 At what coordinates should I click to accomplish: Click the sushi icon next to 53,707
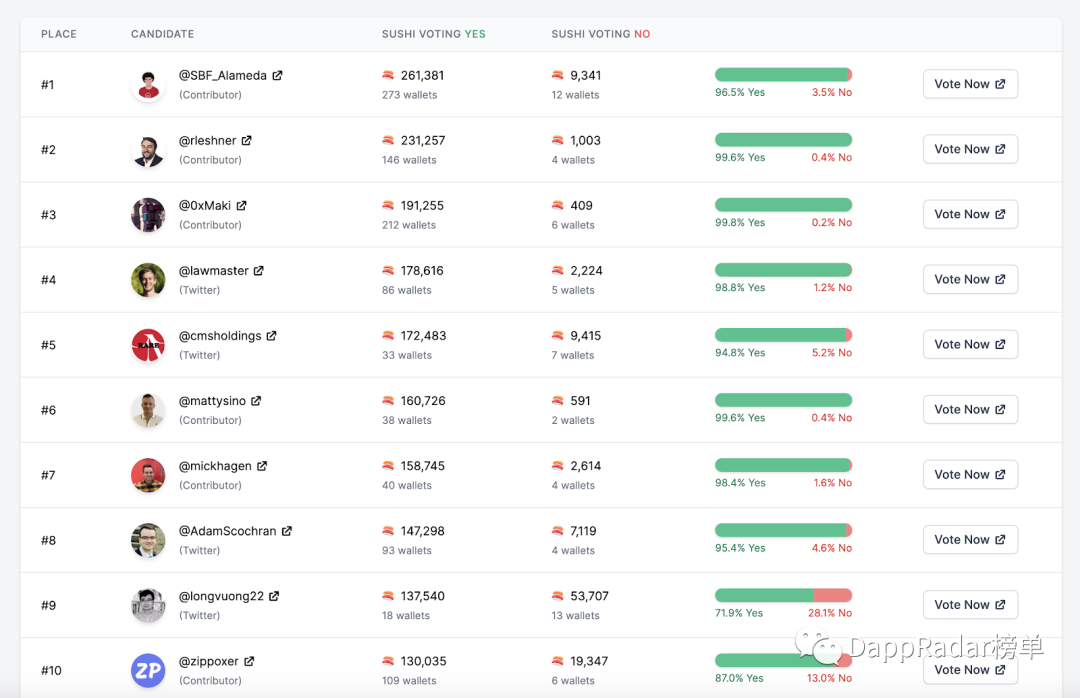pyautogui.click(x=558, y=596)
